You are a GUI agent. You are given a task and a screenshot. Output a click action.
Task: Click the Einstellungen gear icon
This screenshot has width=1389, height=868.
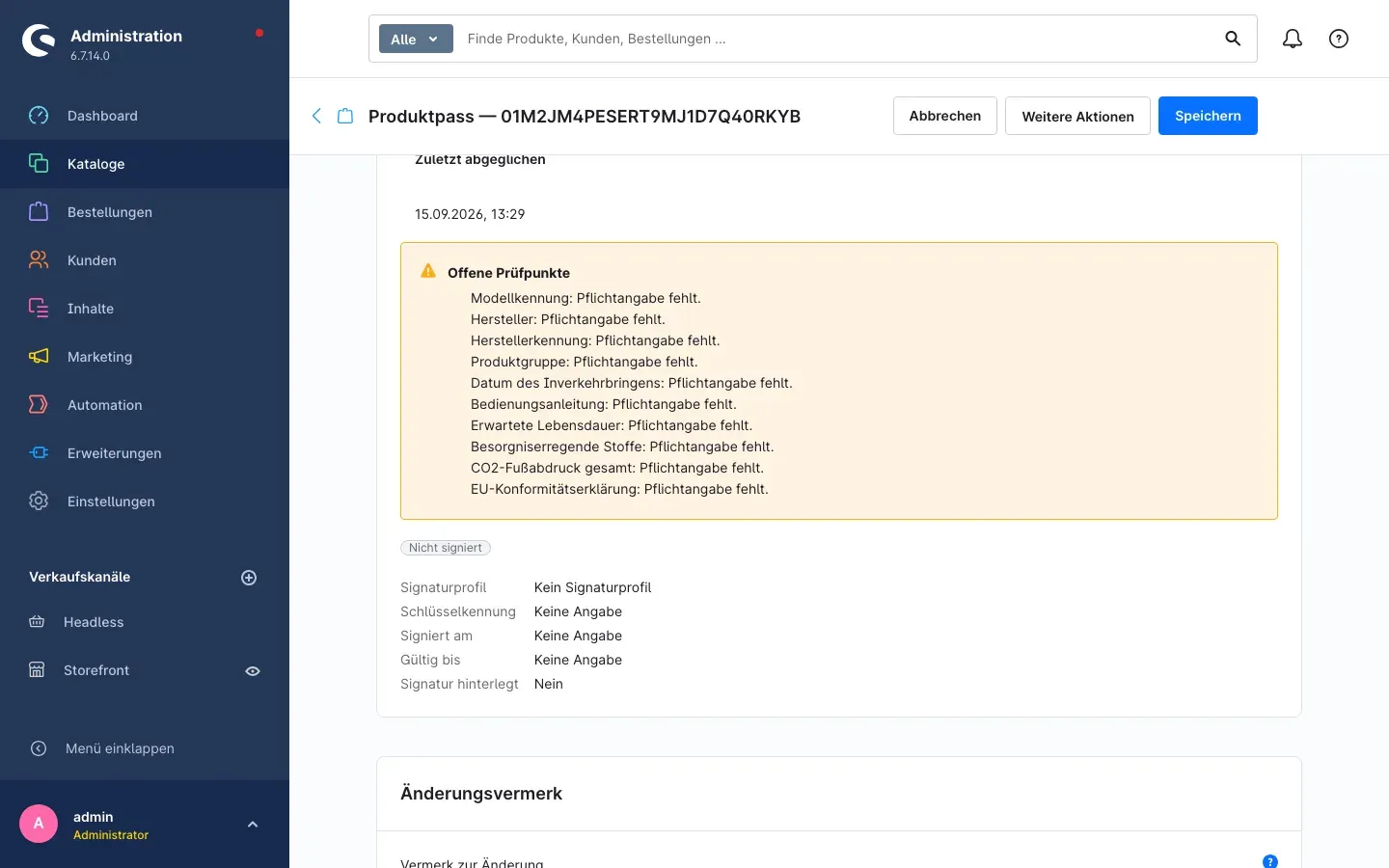(x=39, y=502)
